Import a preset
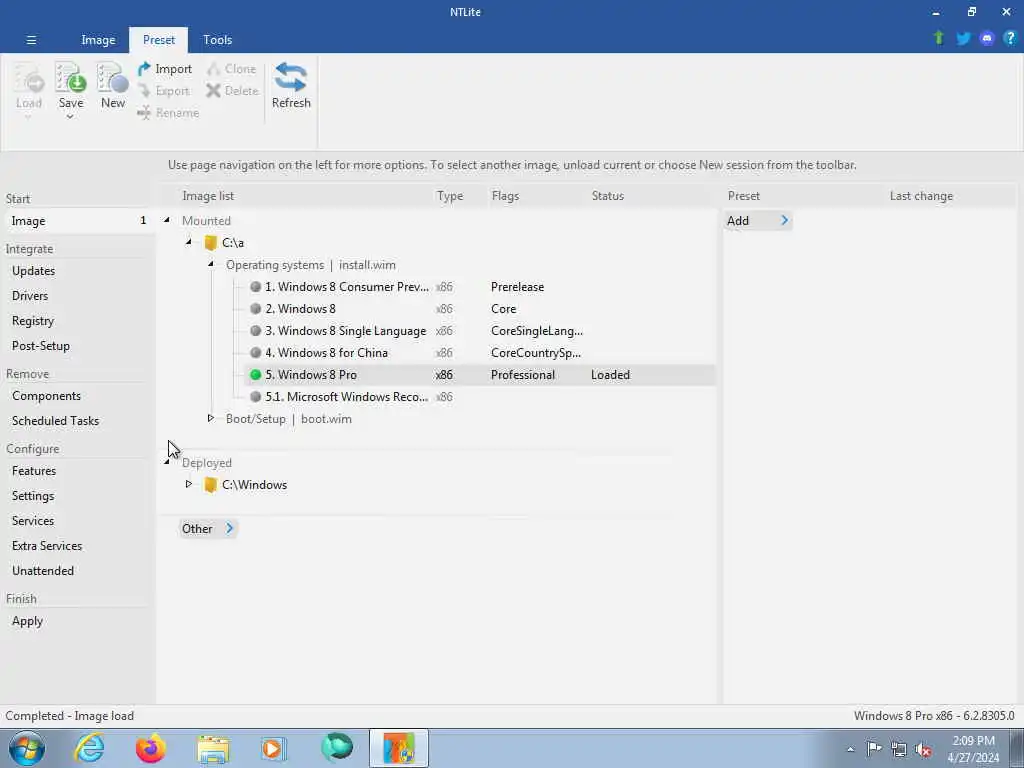Image resolution: width=1024 pixels, height=768 pixels. pyautogui.click(x=165, y=69)
